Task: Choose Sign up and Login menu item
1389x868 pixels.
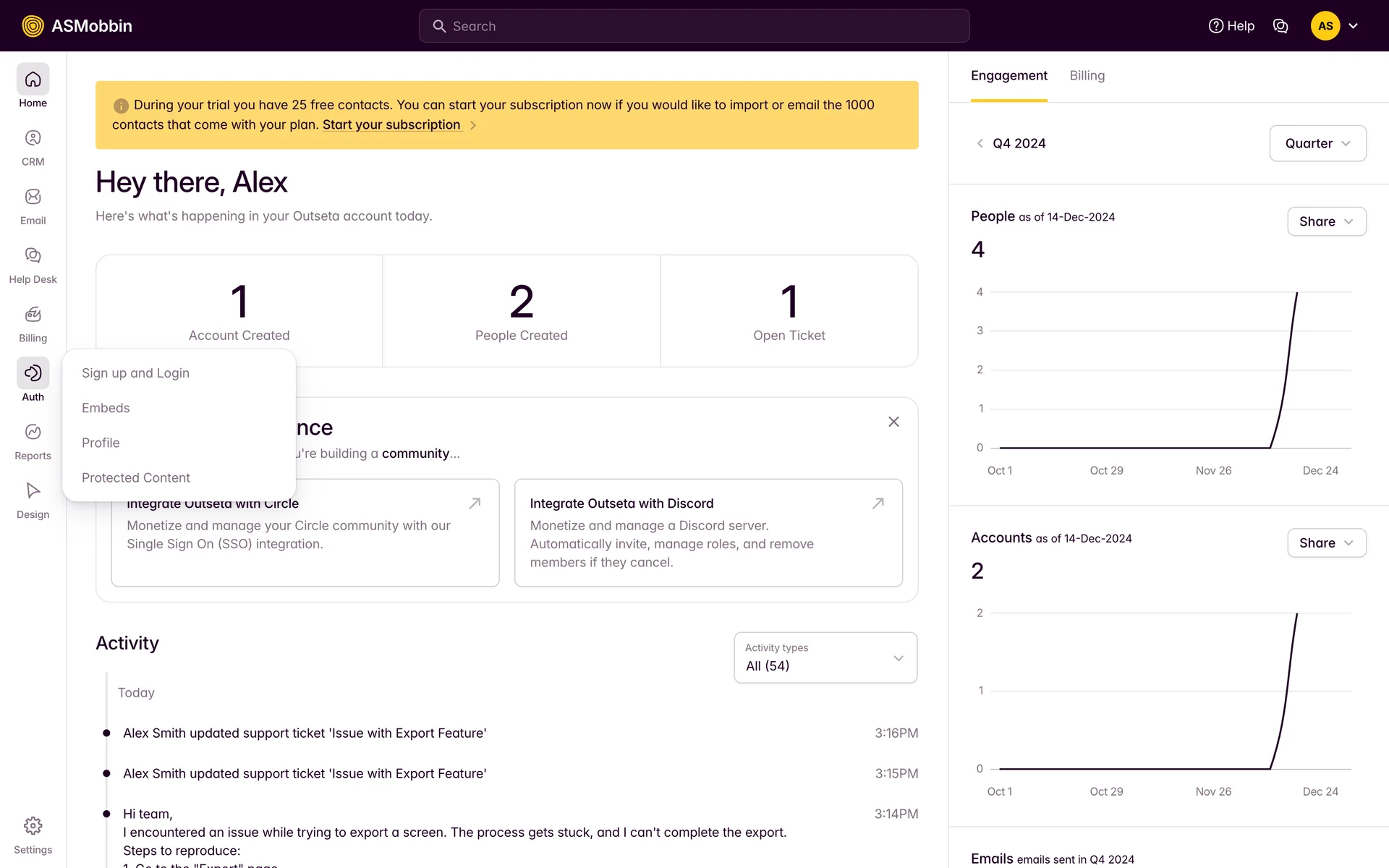Action: point(135,373)
